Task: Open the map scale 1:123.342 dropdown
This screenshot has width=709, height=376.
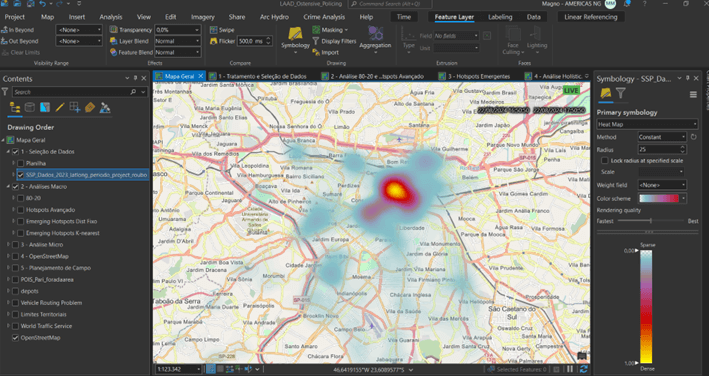Action: tap(199, 369)
